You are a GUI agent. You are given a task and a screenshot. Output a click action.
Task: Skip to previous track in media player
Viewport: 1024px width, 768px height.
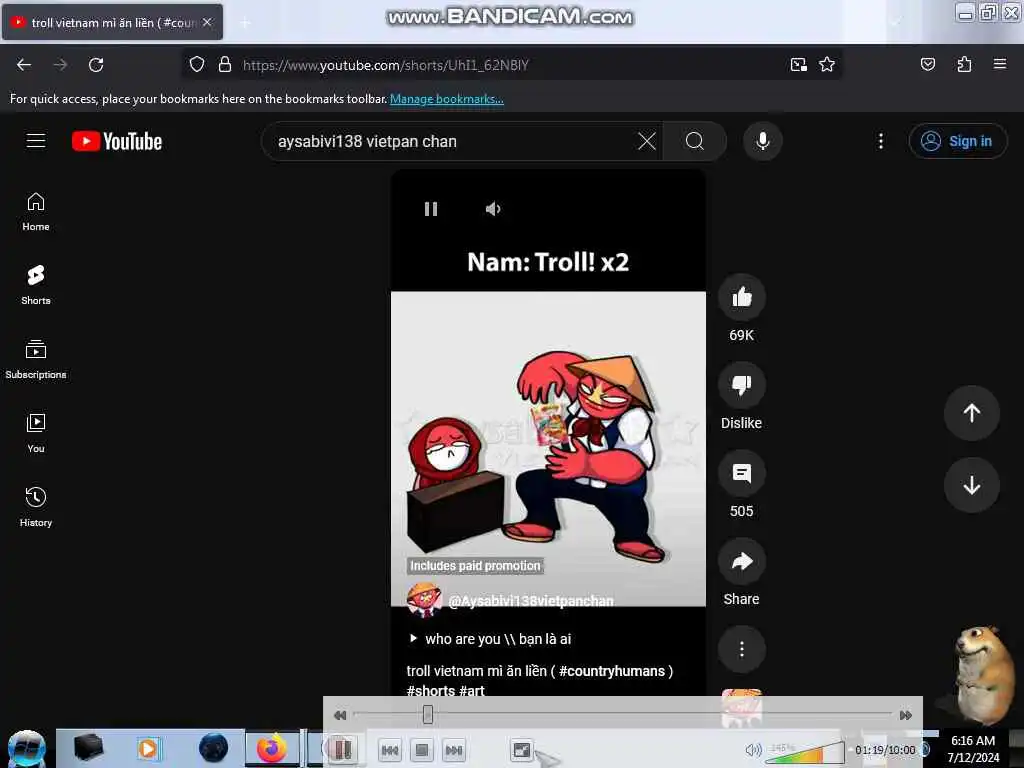coord(390,750)
